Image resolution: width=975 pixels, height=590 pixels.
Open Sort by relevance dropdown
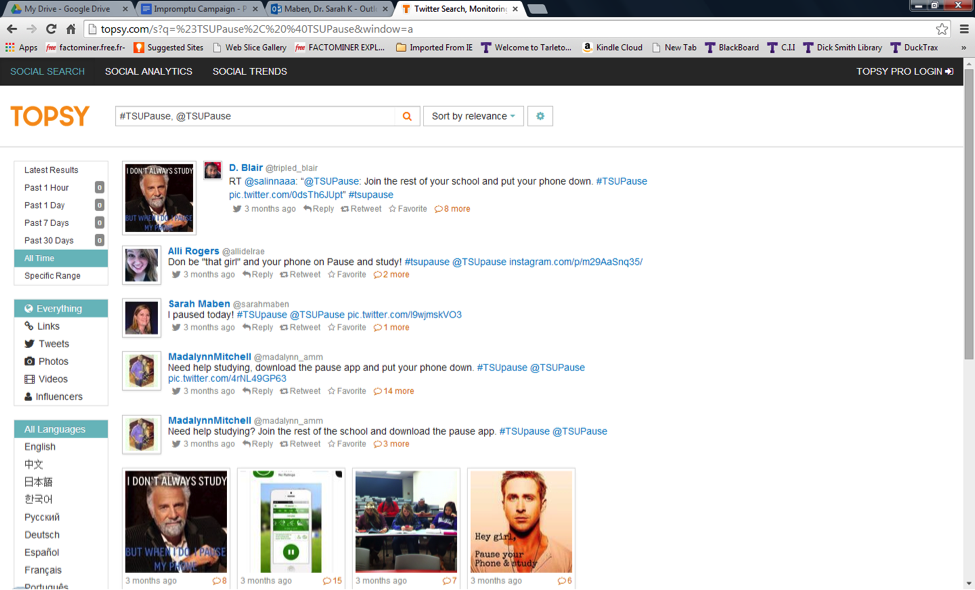click(473, 116)
